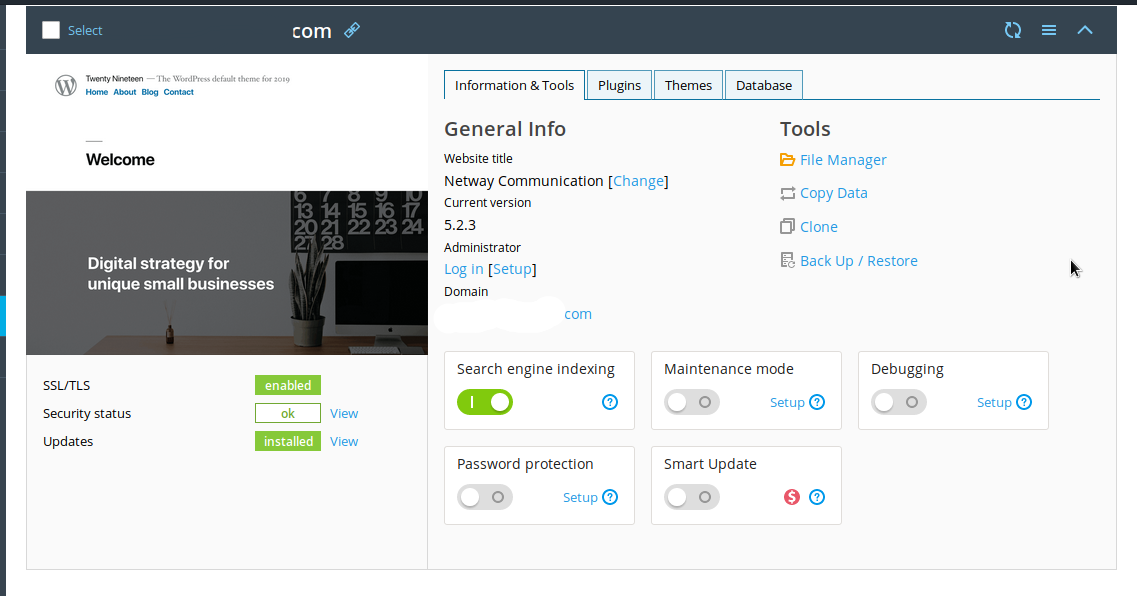1137x596 pixels.
Task: Click the Back Up / Restore icon
Action: (x=787, y=261)
